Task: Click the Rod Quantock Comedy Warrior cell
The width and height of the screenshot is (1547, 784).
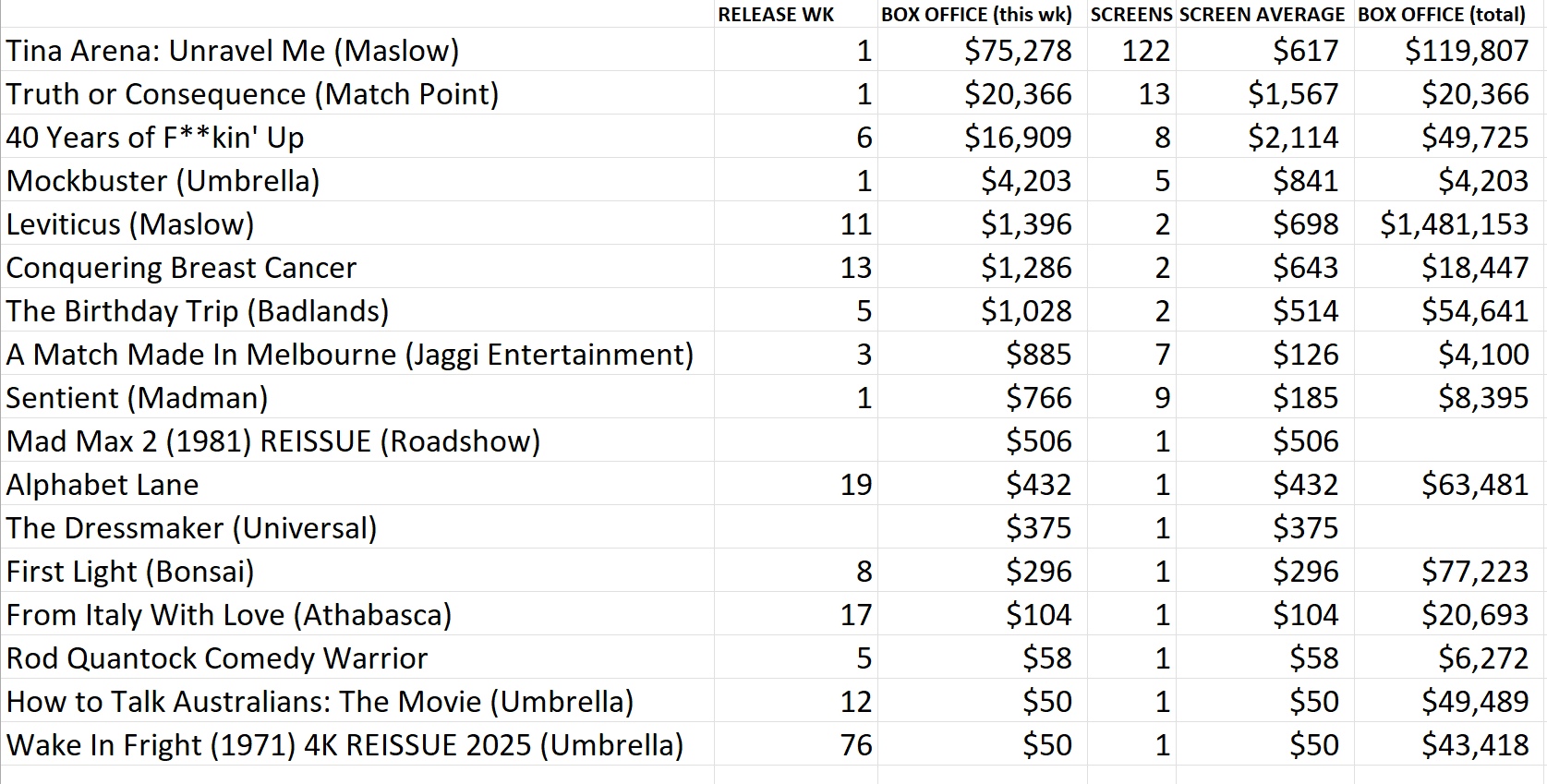Action: [x=357, y=657]
